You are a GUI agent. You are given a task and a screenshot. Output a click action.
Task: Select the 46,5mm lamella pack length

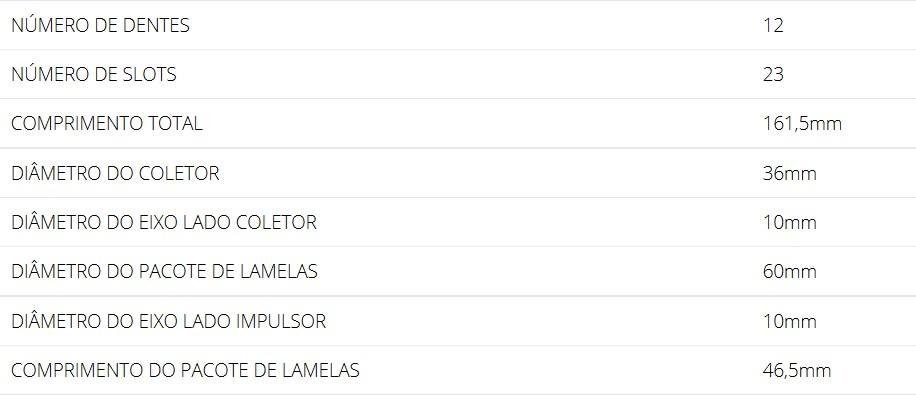(796, 370)
